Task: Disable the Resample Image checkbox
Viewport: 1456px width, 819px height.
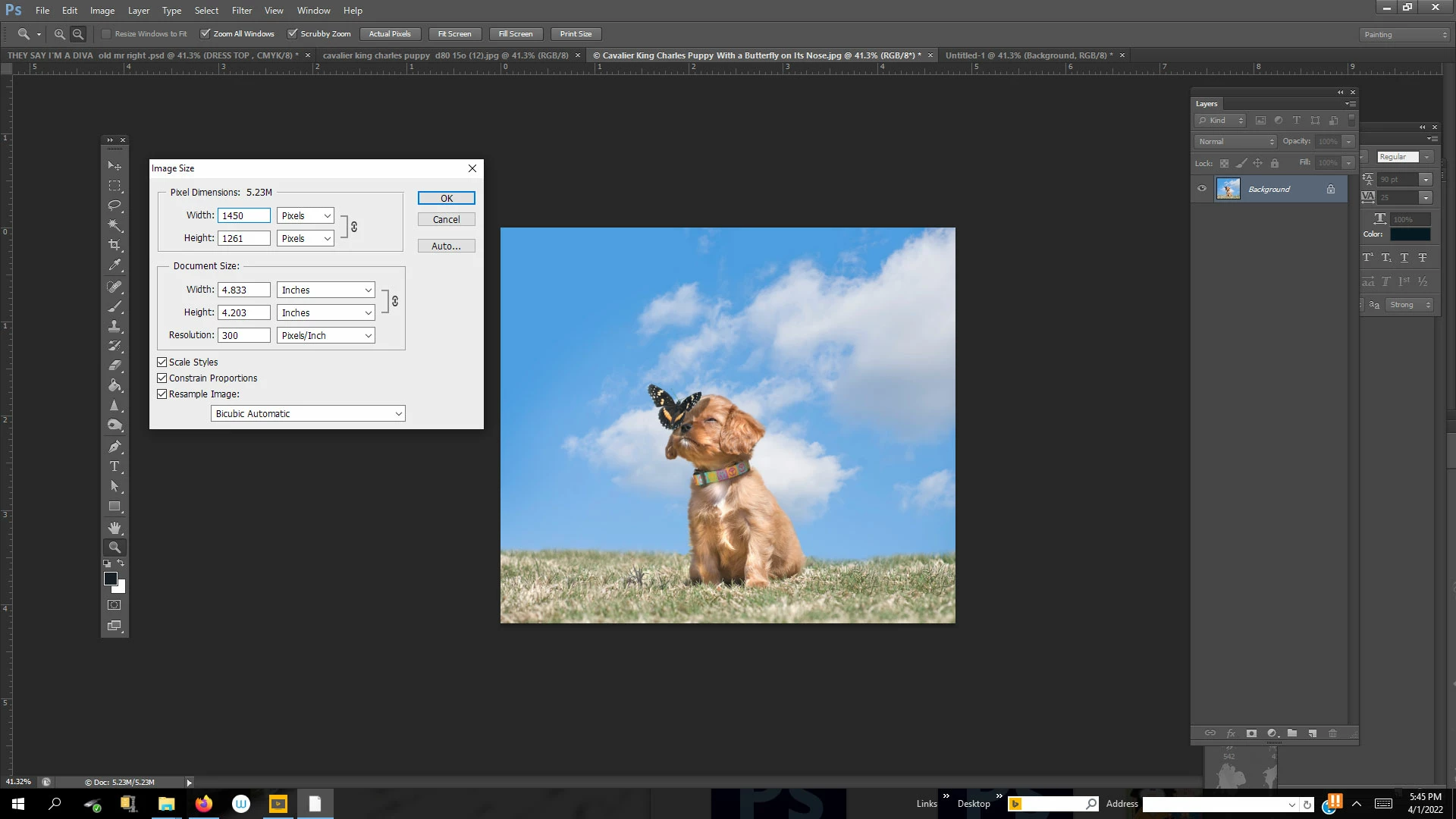Action: (162, 394)
